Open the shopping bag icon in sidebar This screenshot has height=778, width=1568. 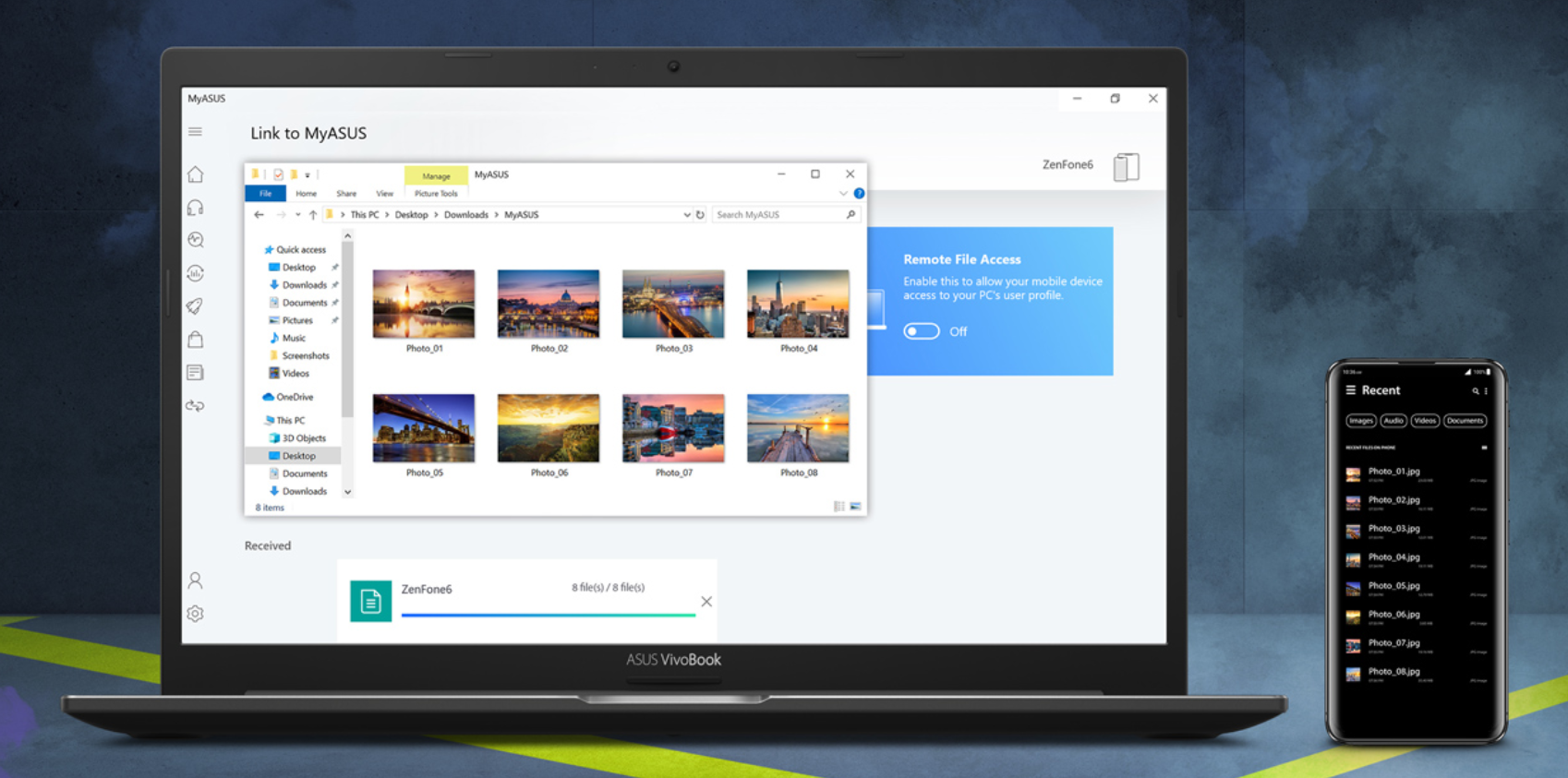pos(196,340)
